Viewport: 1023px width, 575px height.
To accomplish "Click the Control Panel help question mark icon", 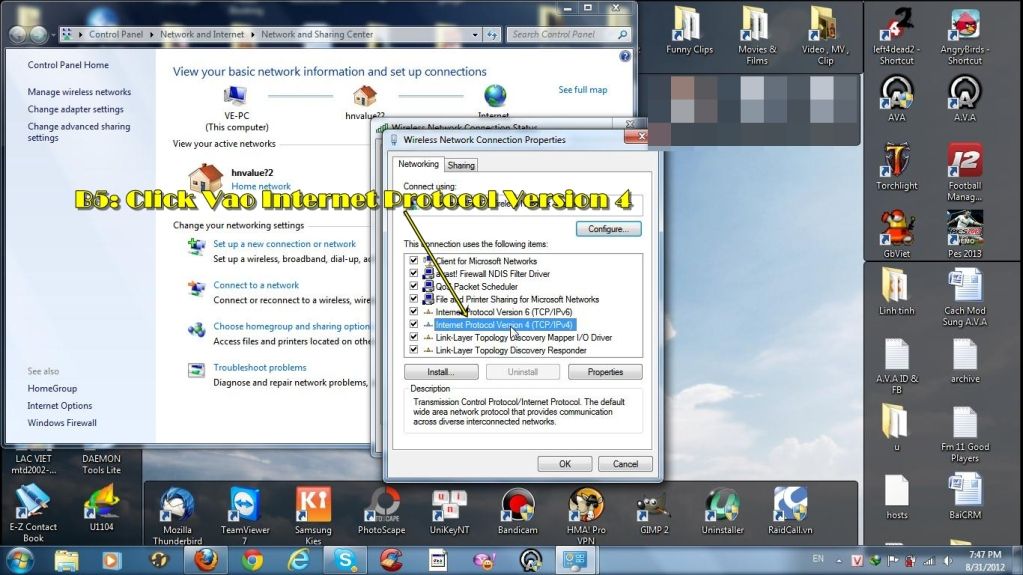I will (625, 57).
